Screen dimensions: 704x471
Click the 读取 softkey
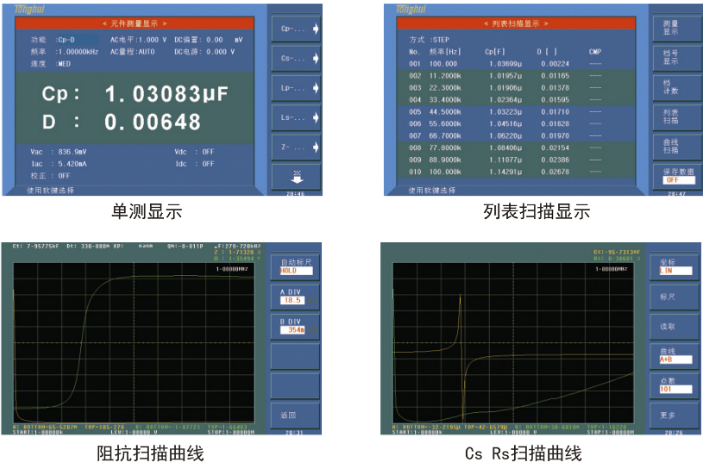(675, 326)
